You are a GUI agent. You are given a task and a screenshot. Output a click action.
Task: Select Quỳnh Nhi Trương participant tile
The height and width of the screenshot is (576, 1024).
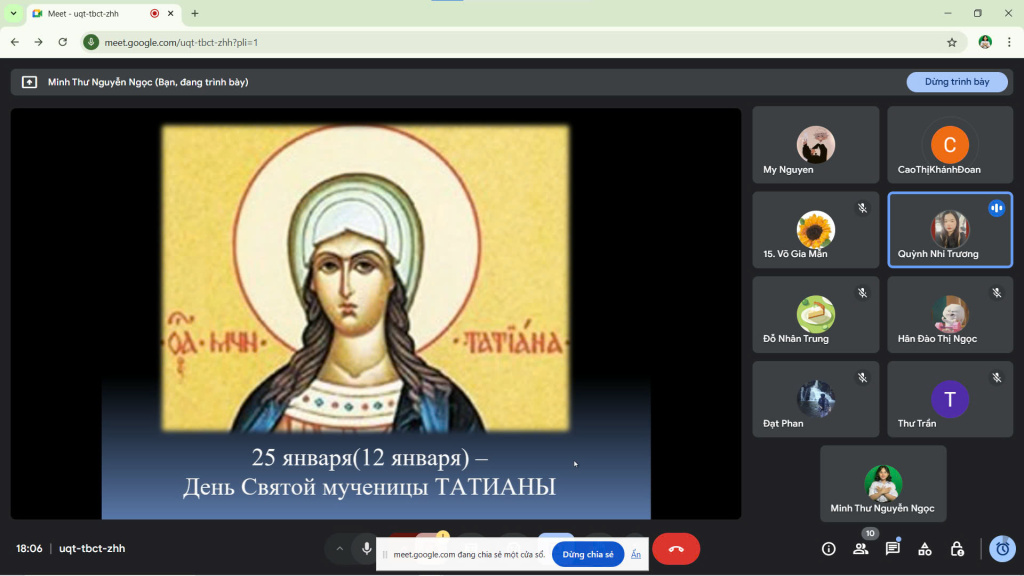[950, 230]
